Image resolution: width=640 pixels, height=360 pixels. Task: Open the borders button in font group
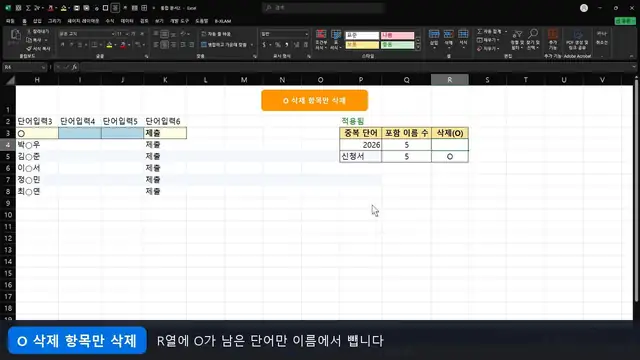tap(94, 44)
